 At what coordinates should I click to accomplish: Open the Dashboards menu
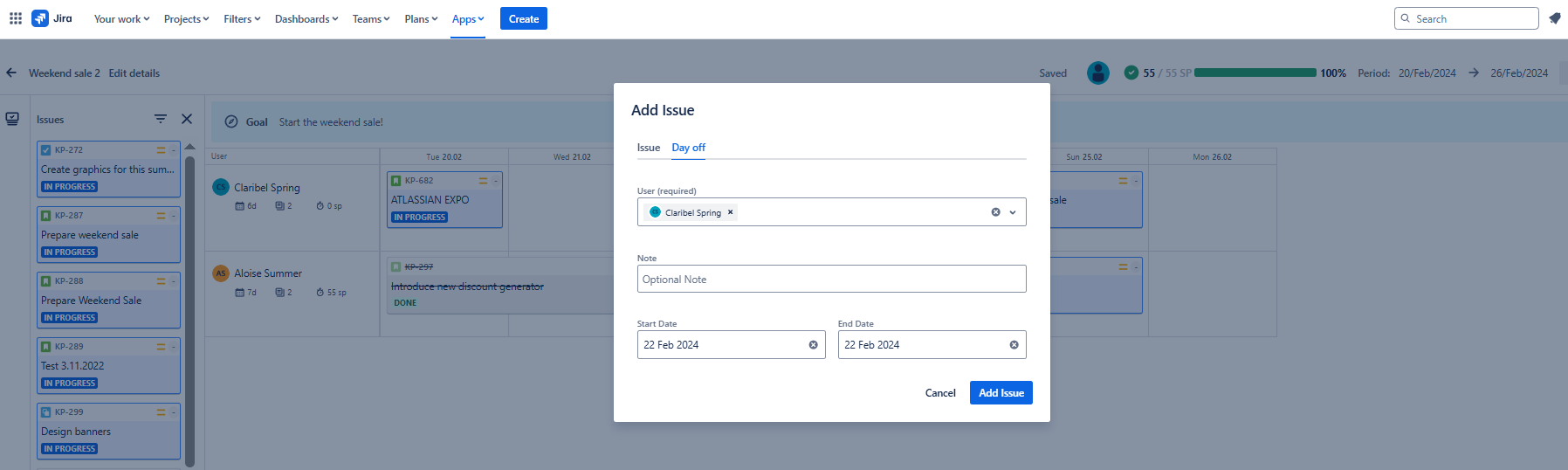click(x=306, y=19)
